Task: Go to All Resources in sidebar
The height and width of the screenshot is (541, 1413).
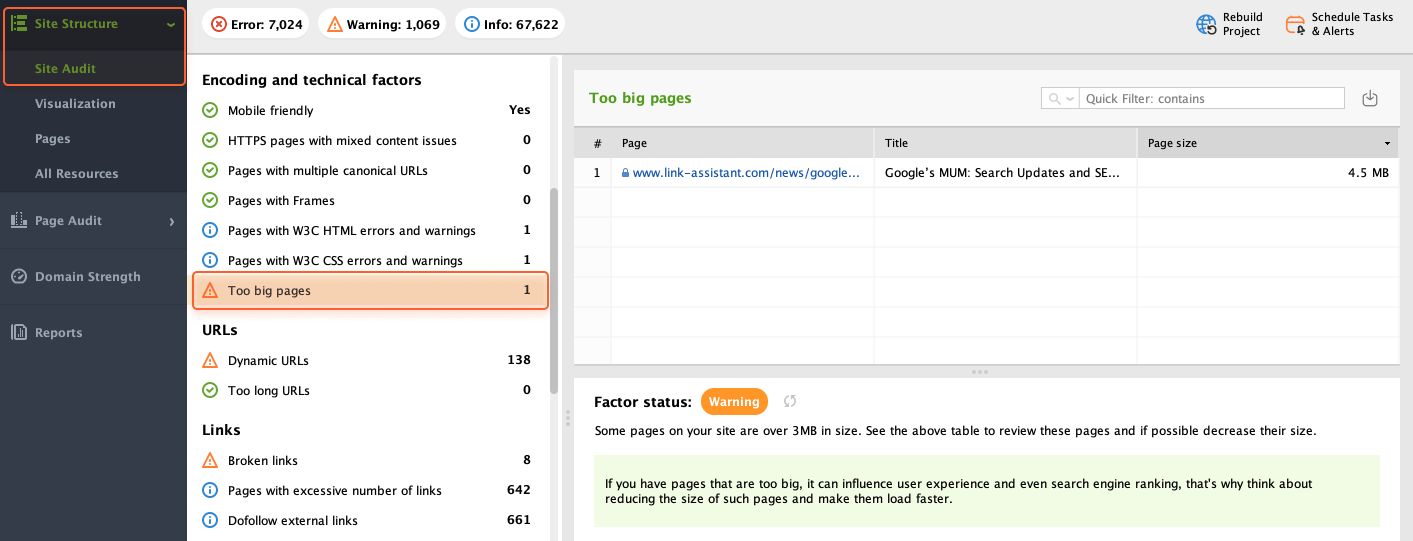Action: pos(76,173)
